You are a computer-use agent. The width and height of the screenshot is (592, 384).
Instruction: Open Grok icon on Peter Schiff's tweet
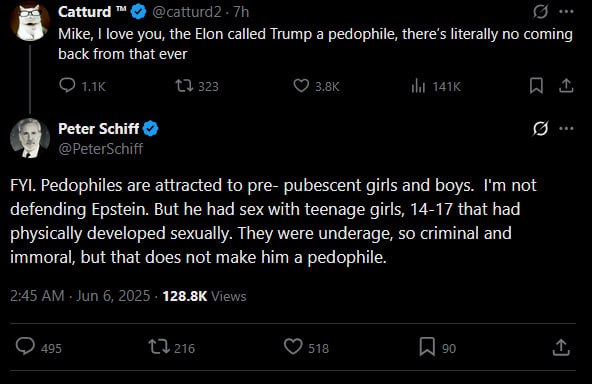pyautogui.click(x=540, y=128)
